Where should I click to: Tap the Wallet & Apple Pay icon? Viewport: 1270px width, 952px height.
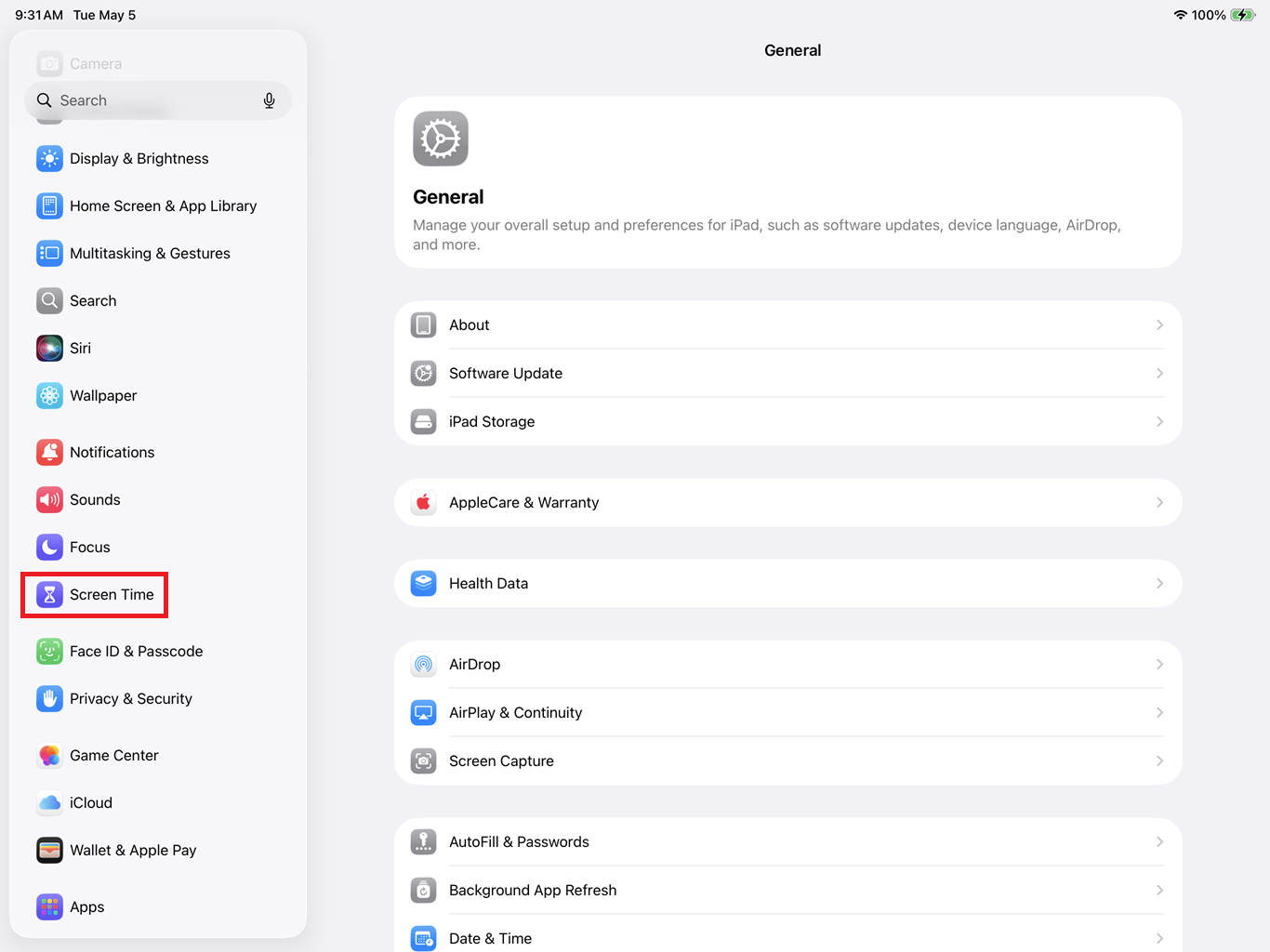tap(49, 851)
